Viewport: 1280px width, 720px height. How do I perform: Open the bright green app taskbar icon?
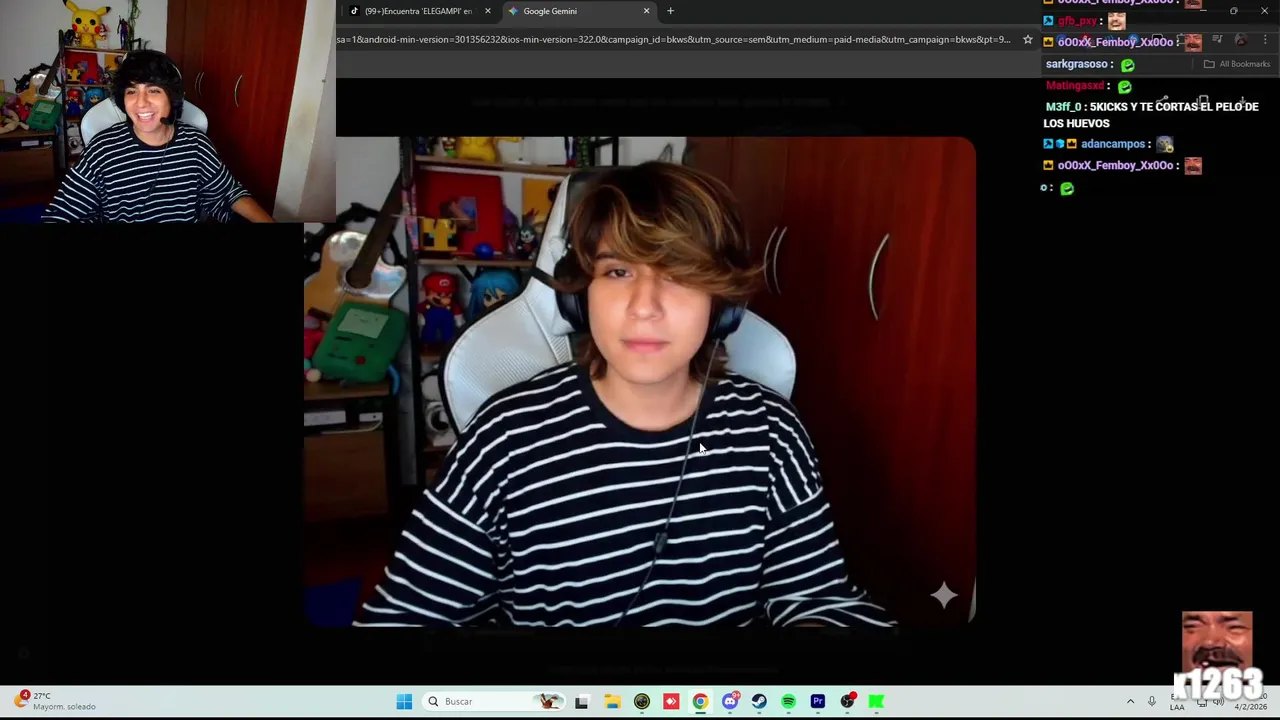tap(877, 701)
